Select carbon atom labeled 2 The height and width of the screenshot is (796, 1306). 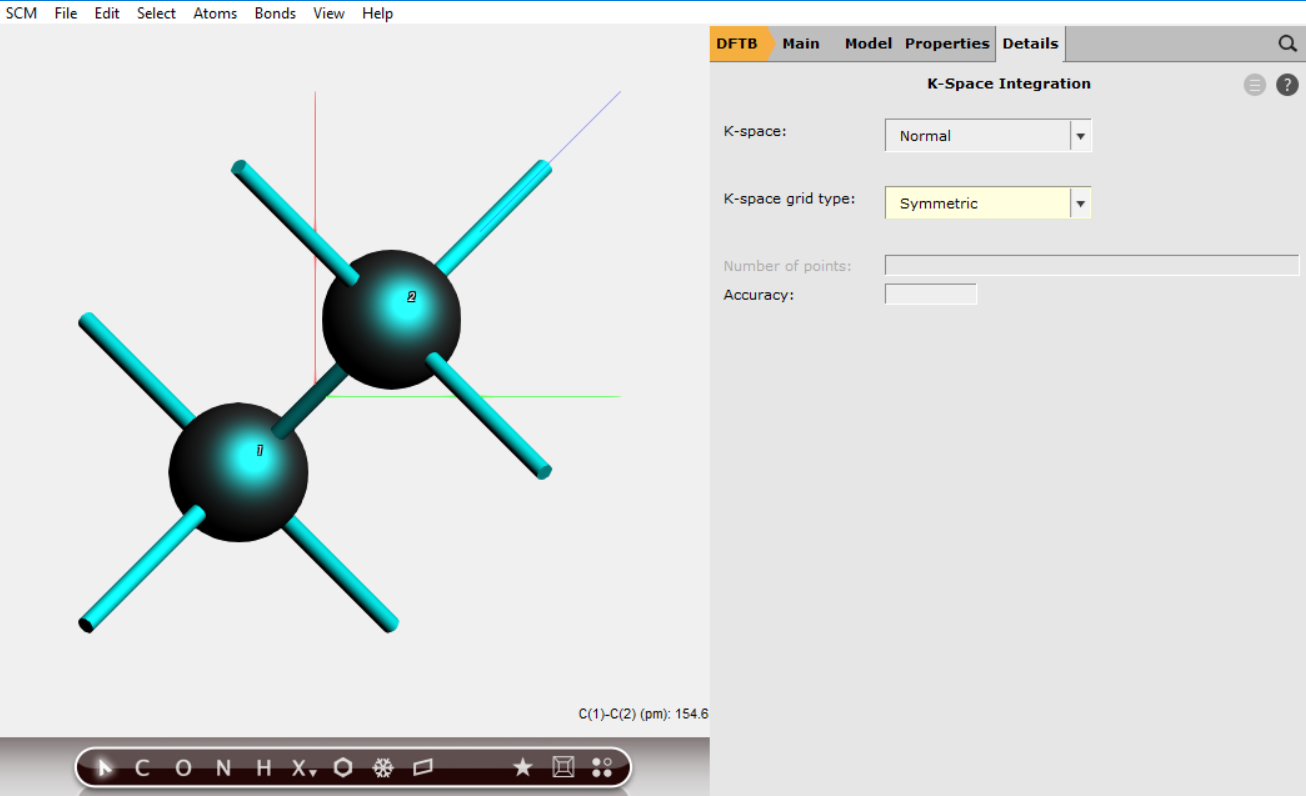(x=391, y=319)
